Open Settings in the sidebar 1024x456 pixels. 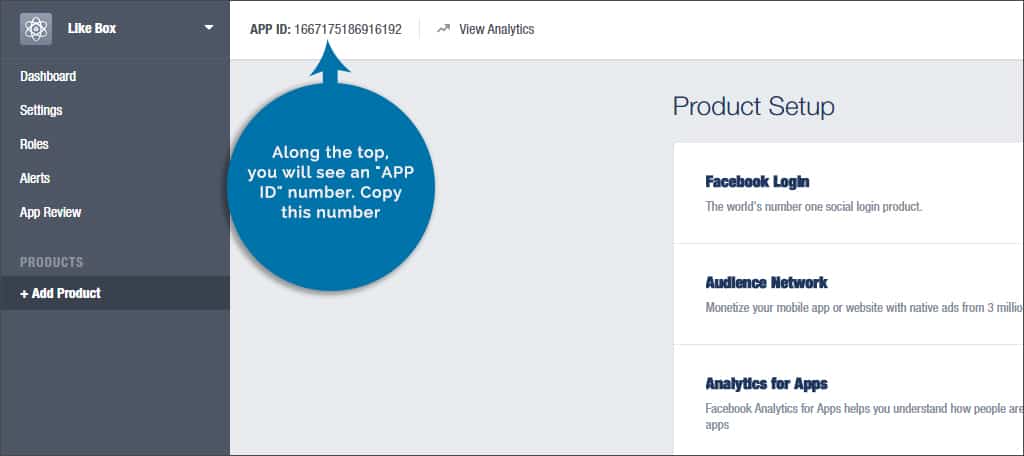pyautogui.click(x=40, y=110)
